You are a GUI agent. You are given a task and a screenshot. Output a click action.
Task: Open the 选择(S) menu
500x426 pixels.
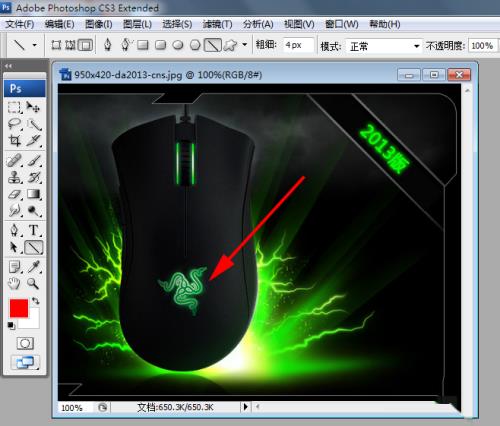pyautogui.click(x=177, y=24)
